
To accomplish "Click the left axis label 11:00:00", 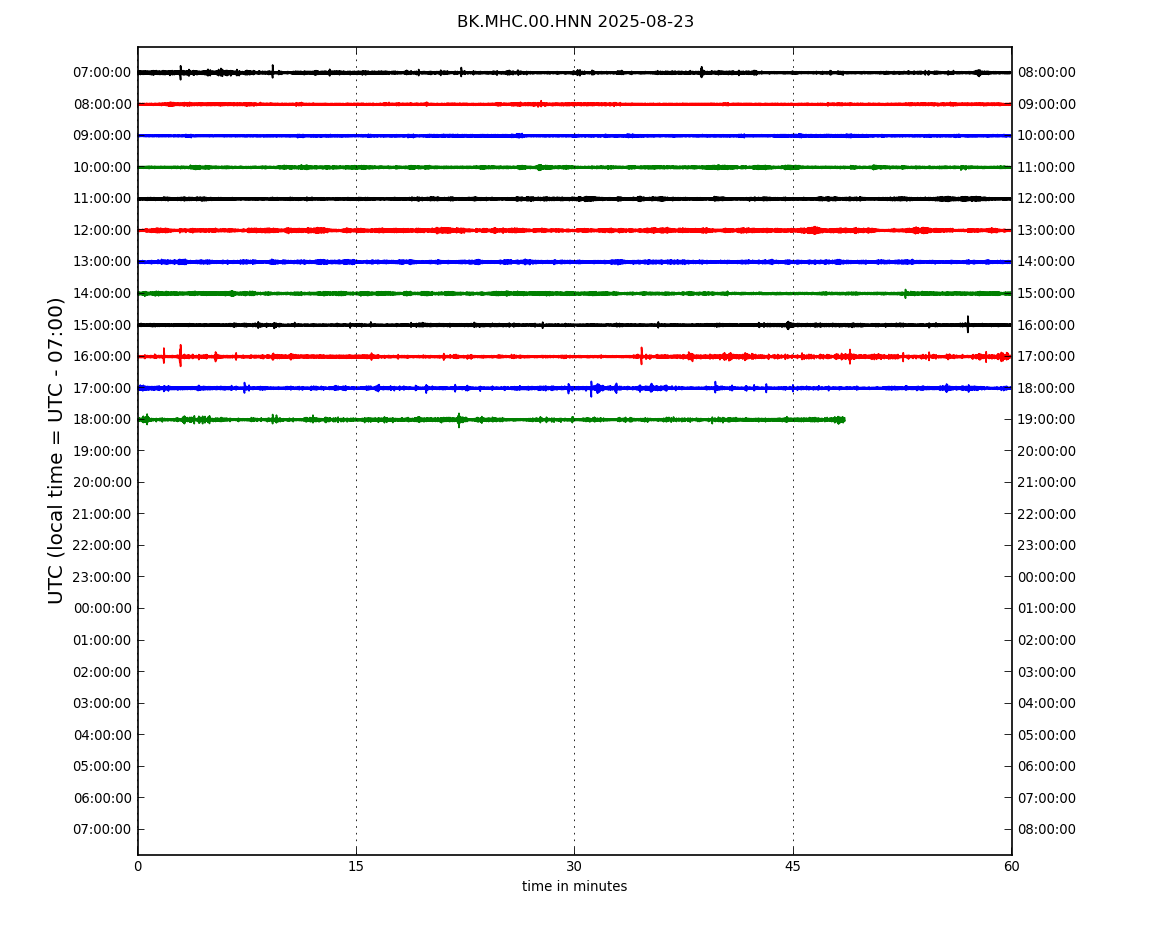I will coord(102,199).
